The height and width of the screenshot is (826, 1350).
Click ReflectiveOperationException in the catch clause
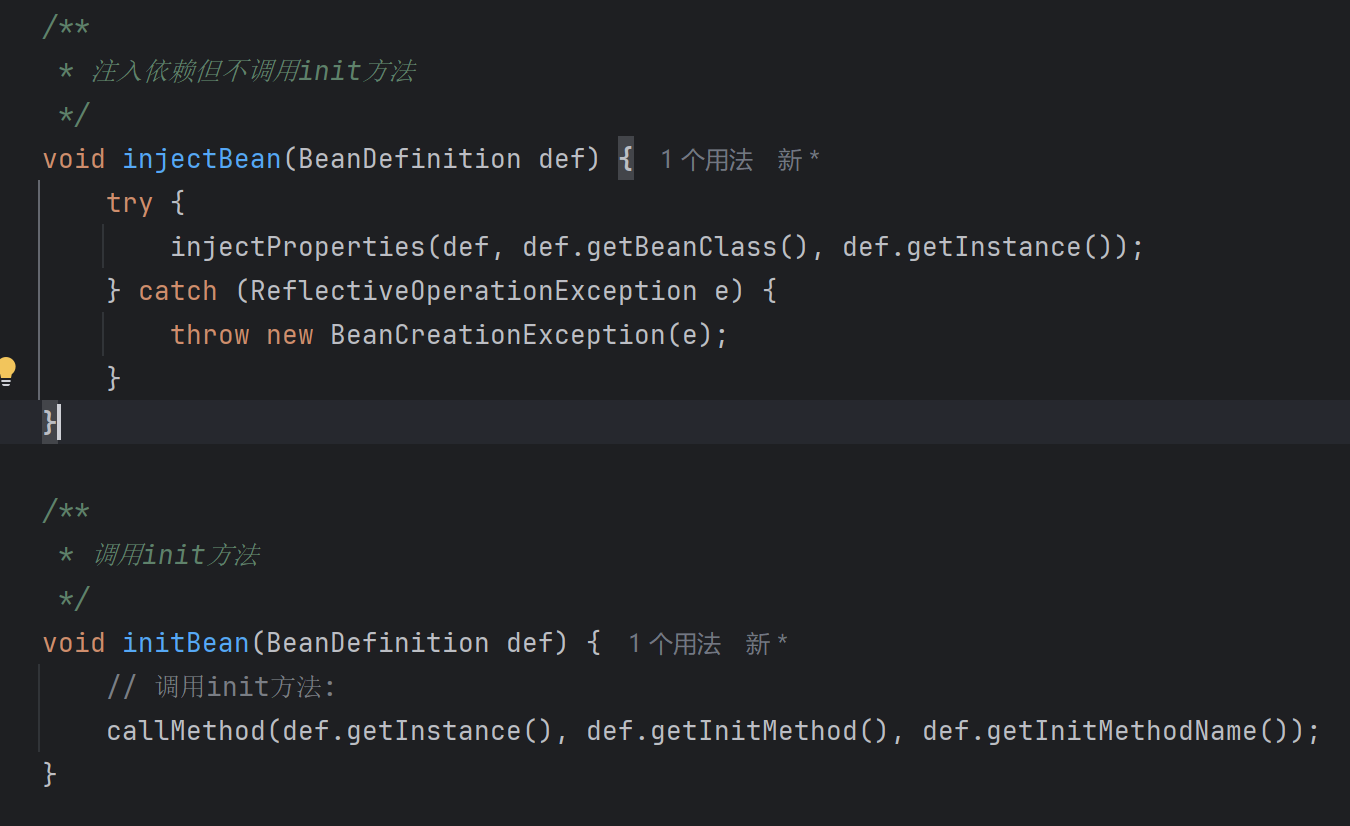coord(474,291)
